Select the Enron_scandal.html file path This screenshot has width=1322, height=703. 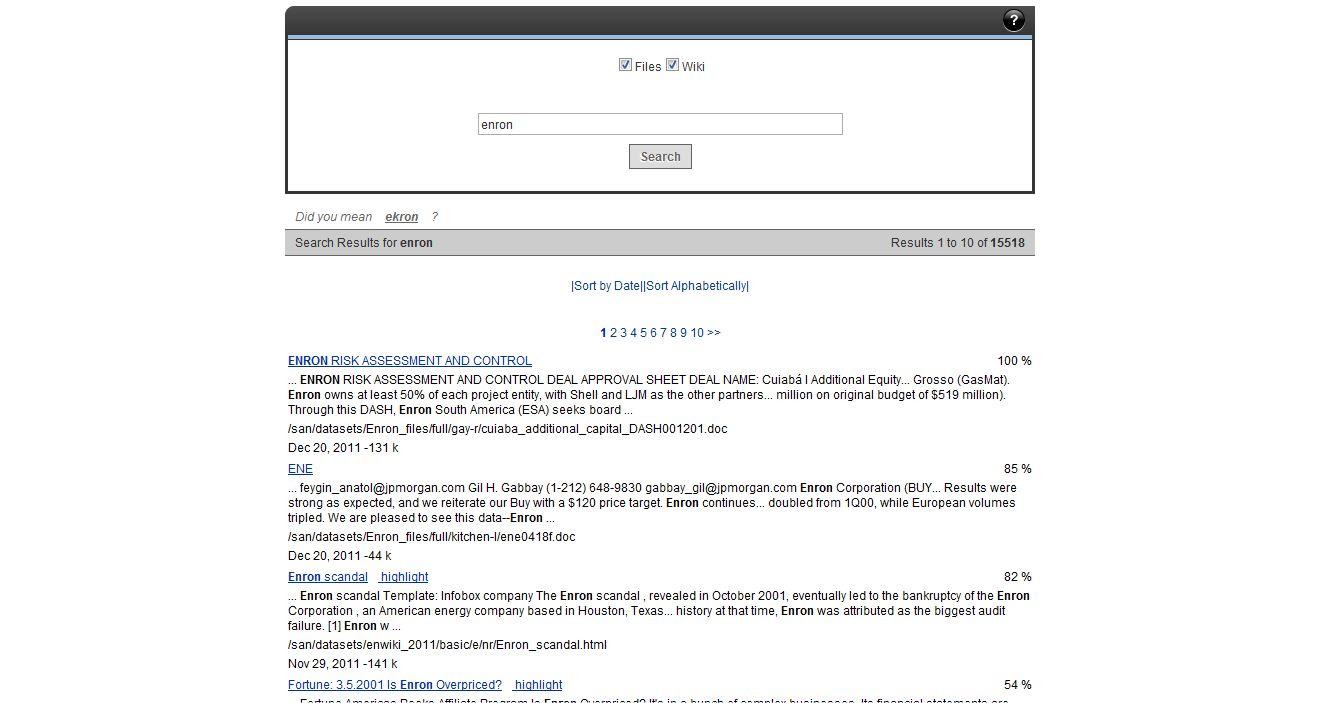click(447, 645)
